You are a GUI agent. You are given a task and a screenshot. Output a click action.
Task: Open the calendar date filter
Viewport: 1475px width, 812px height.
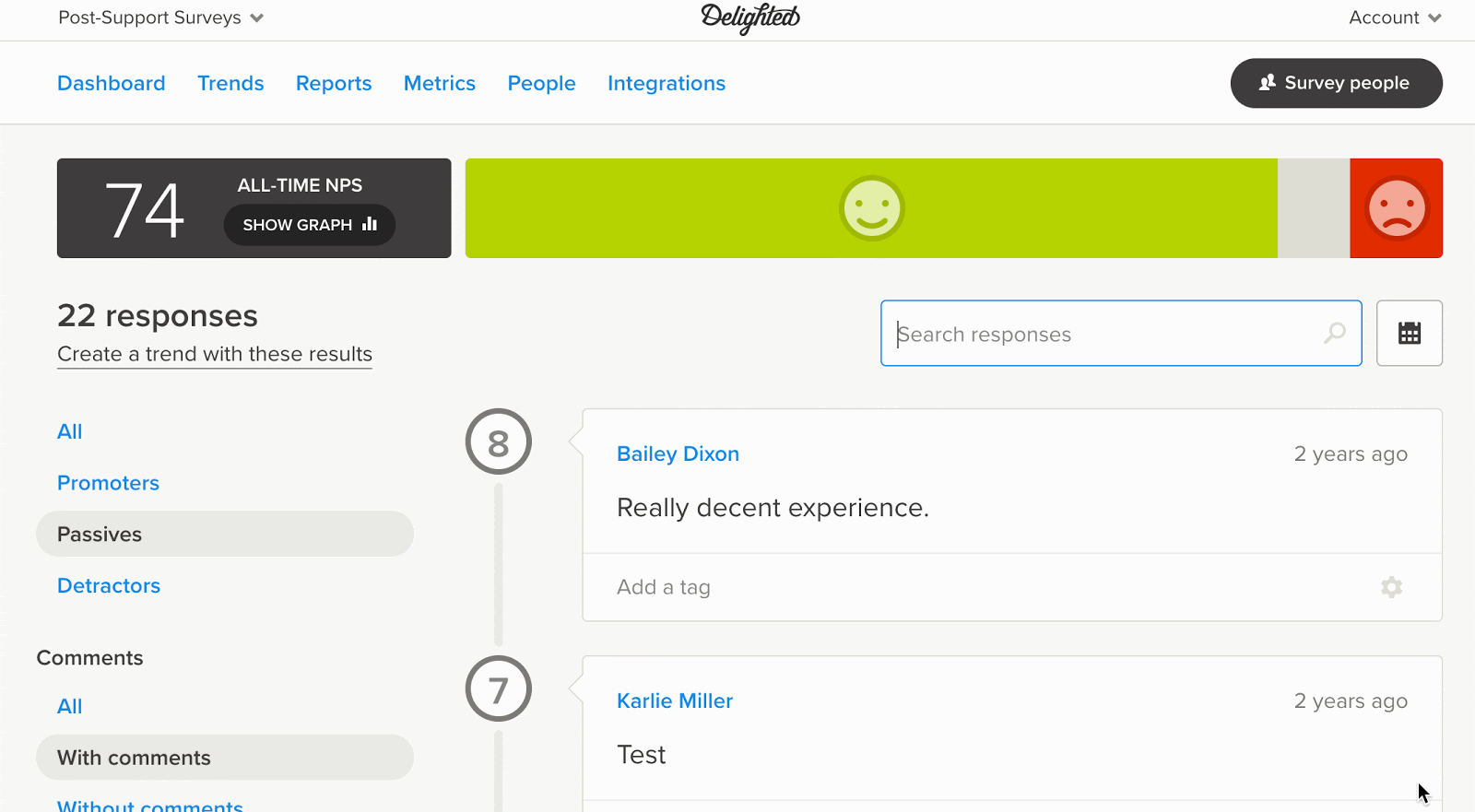1409,333
